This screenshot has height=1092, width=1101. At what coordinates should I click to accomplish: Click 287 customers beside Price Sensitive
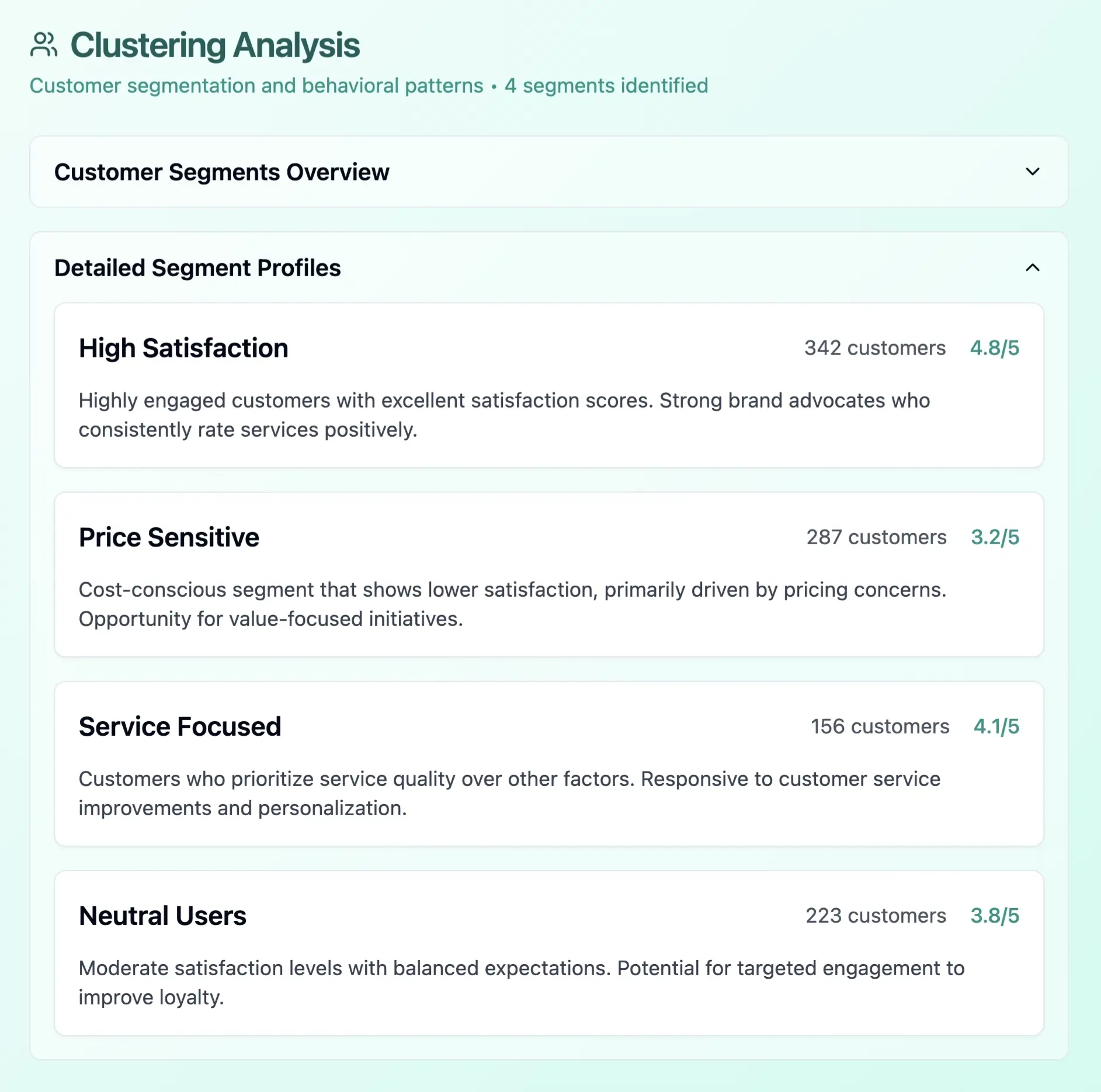[876, 537]
